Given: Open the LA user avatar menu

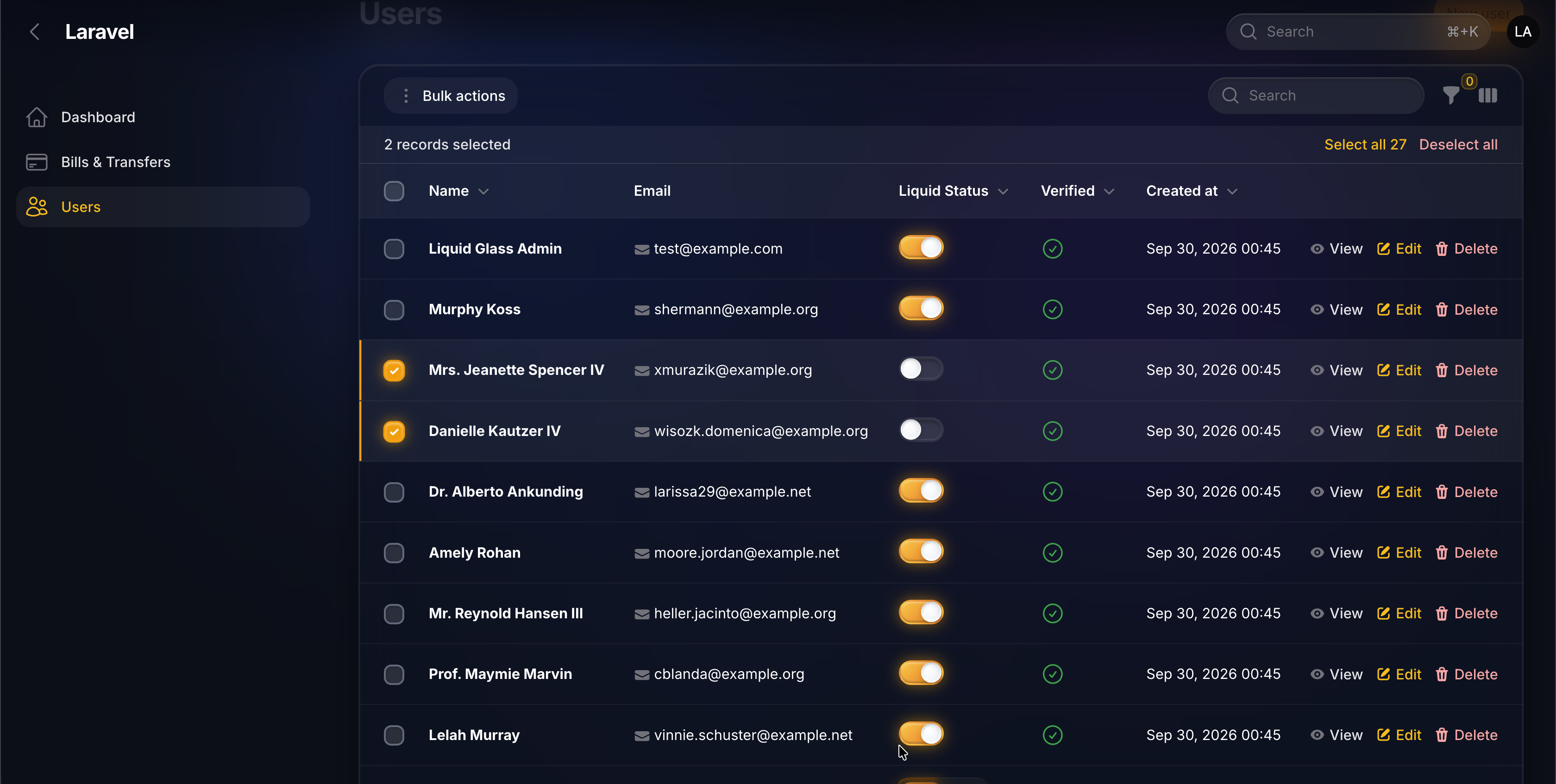Looking at the screenshot, I should [x=1523, y=32].
